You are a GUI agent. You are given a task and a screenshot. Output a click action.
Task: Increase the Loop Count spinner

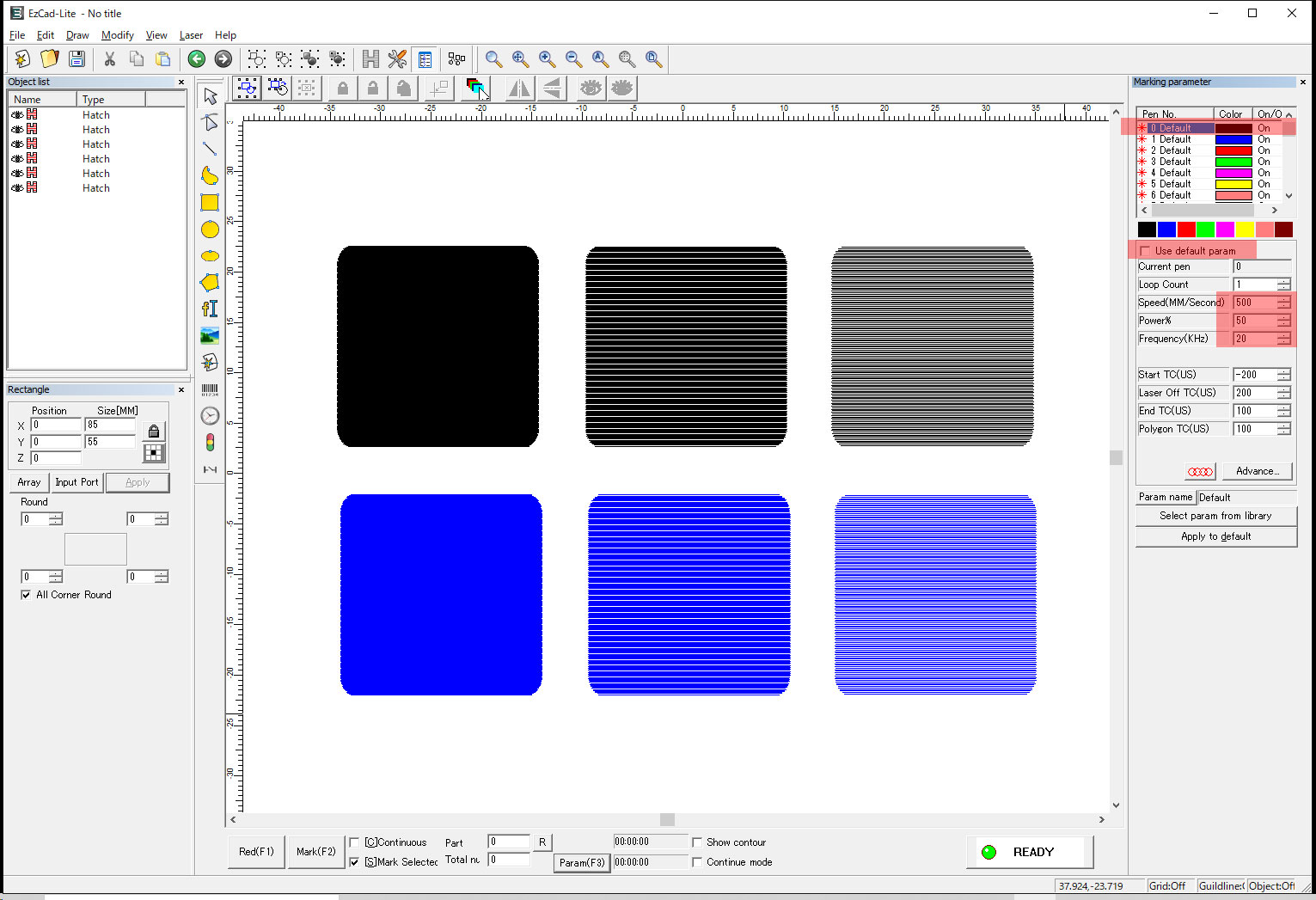click(1283, 281)
